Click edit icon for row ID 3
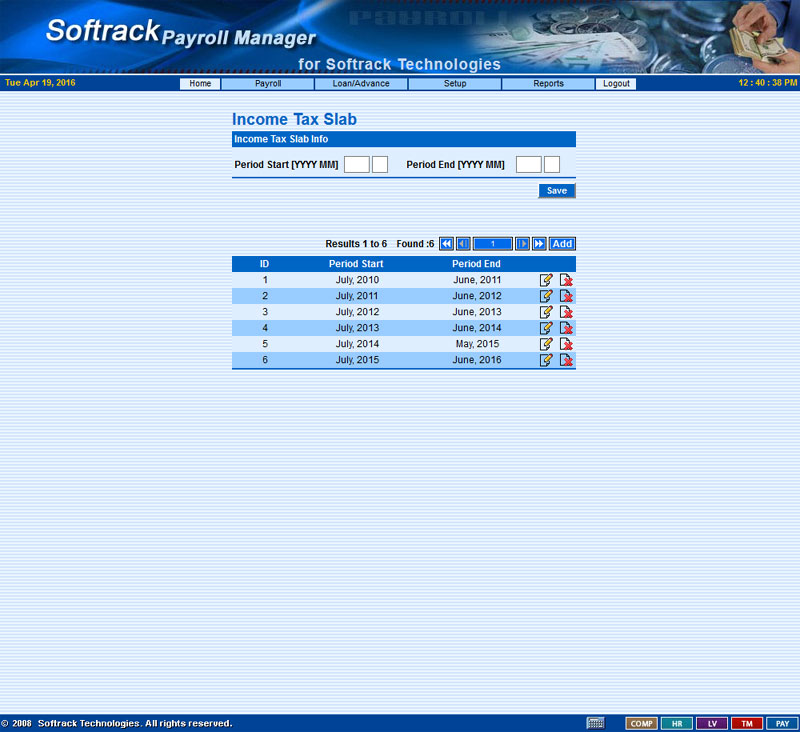800x732 pixels. pos(546,312)
